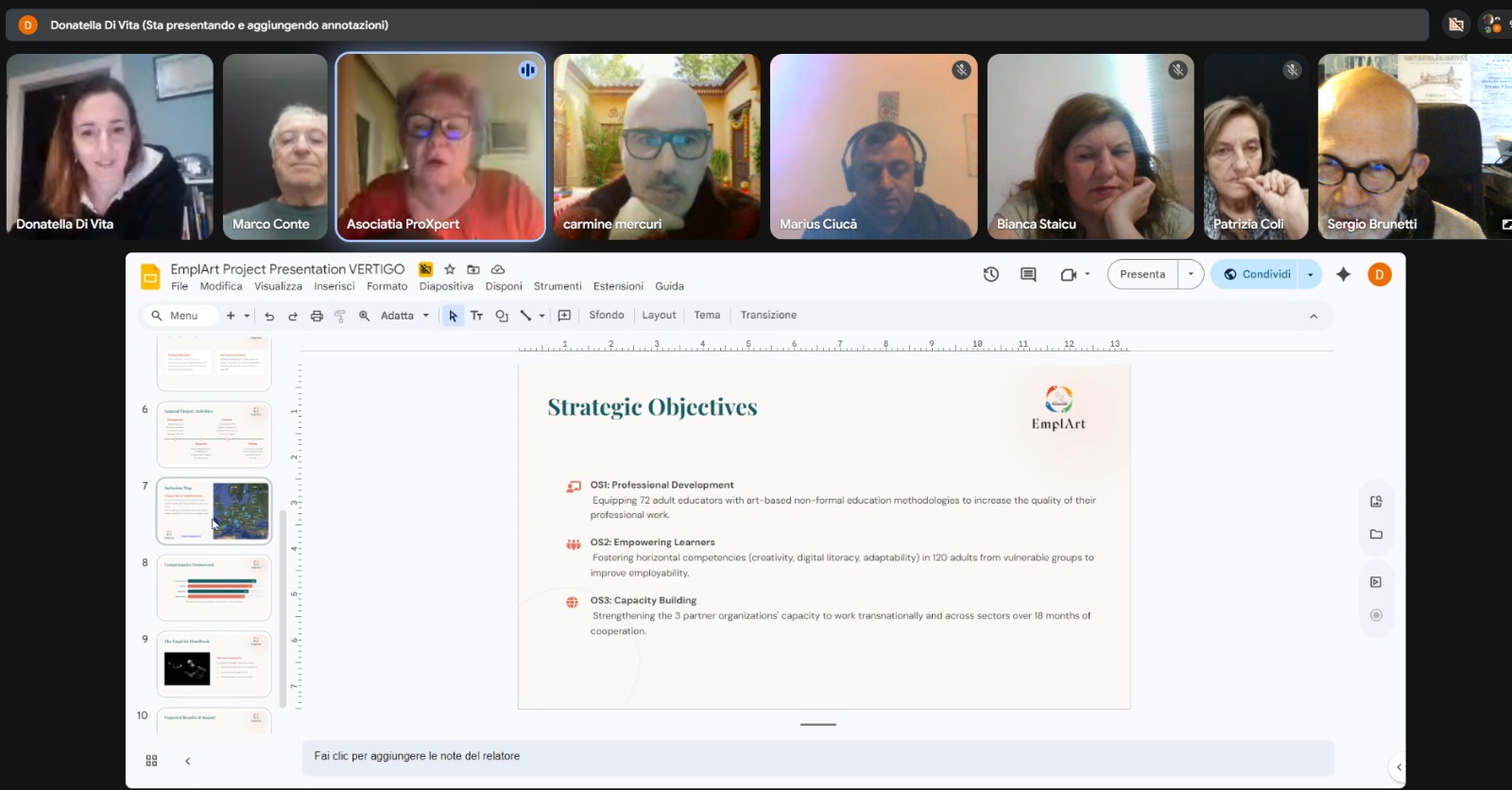Open the Adatta zoom dropdown

coord(404,316)
